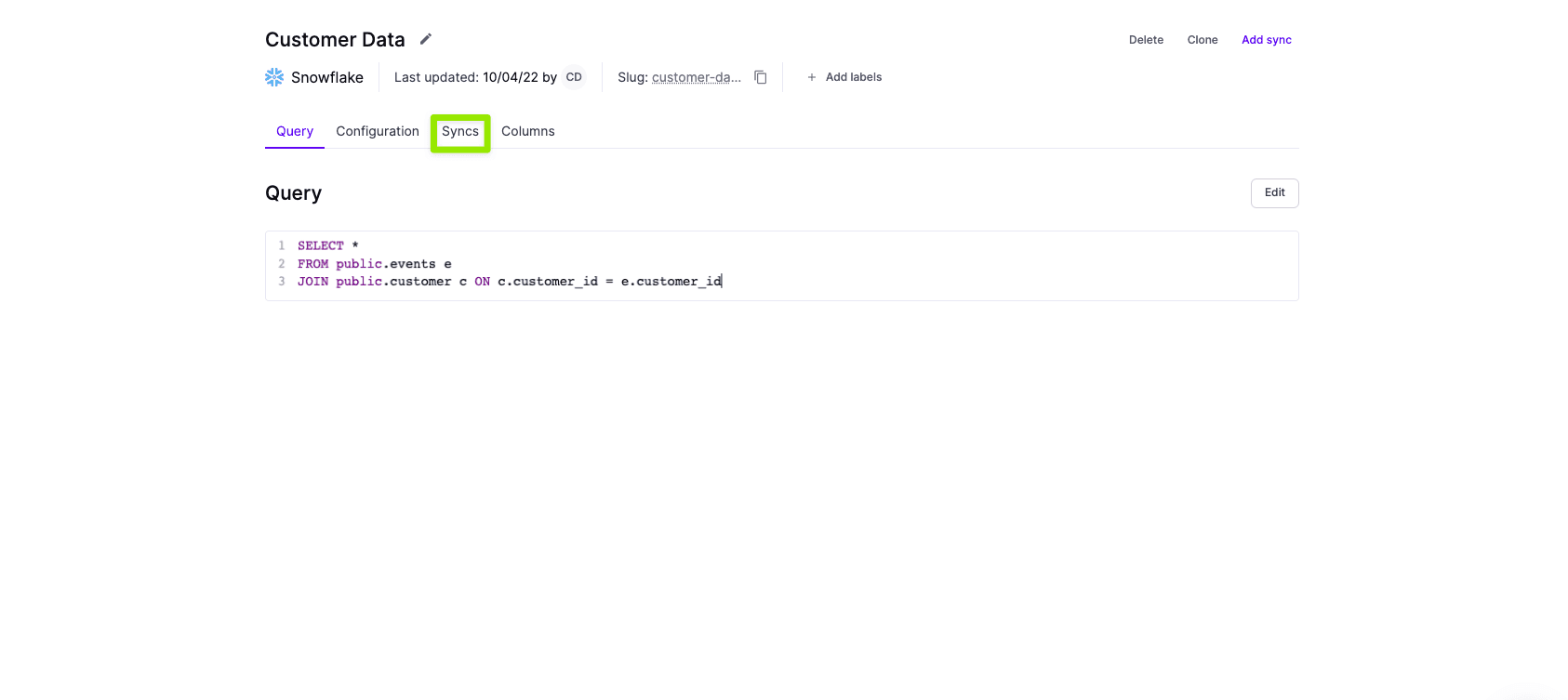
Task: Go to the Columns tab
Action: click(x=527, y=131)
